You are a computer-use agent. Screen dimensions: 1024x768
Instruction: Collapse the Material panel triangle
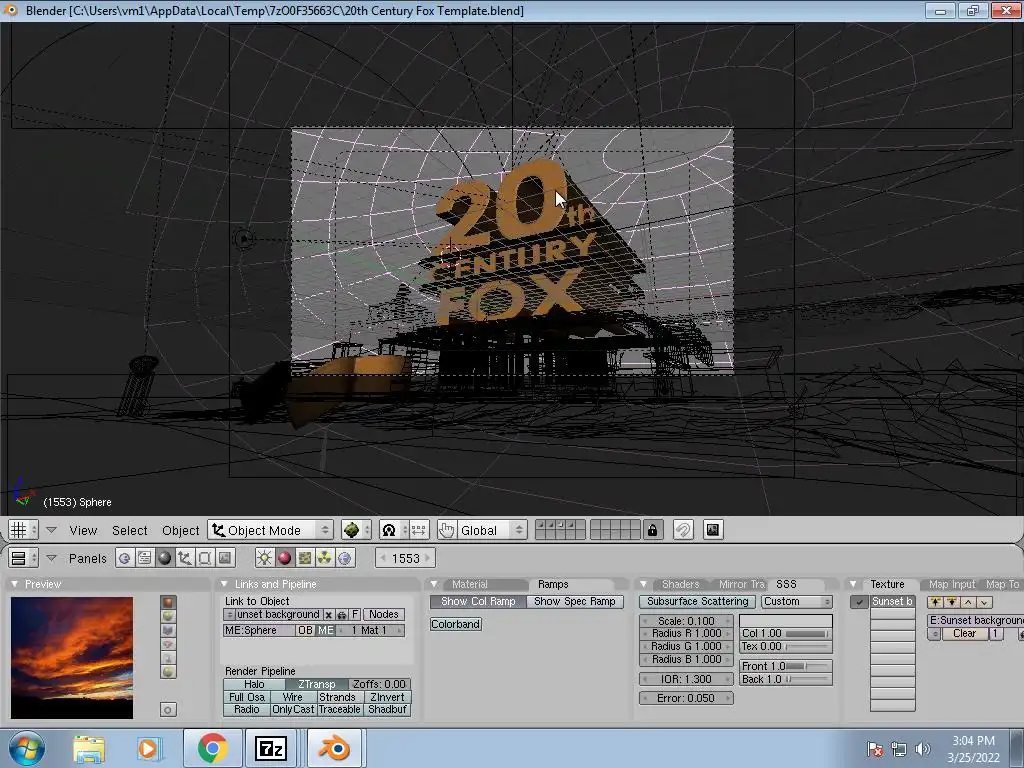[434, 584]
